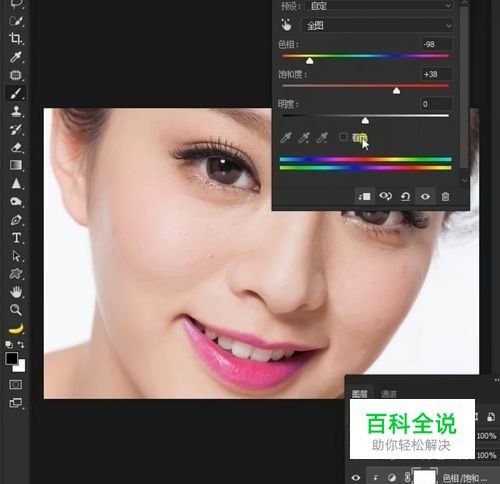The image size is (500, 484).
Task: Click the 色相 hue slider handle
Action: (310, 61)
